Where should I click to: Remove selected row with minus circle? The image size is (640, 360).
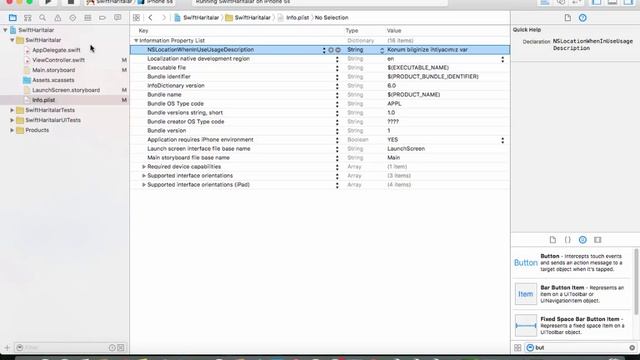coord(338,50)
